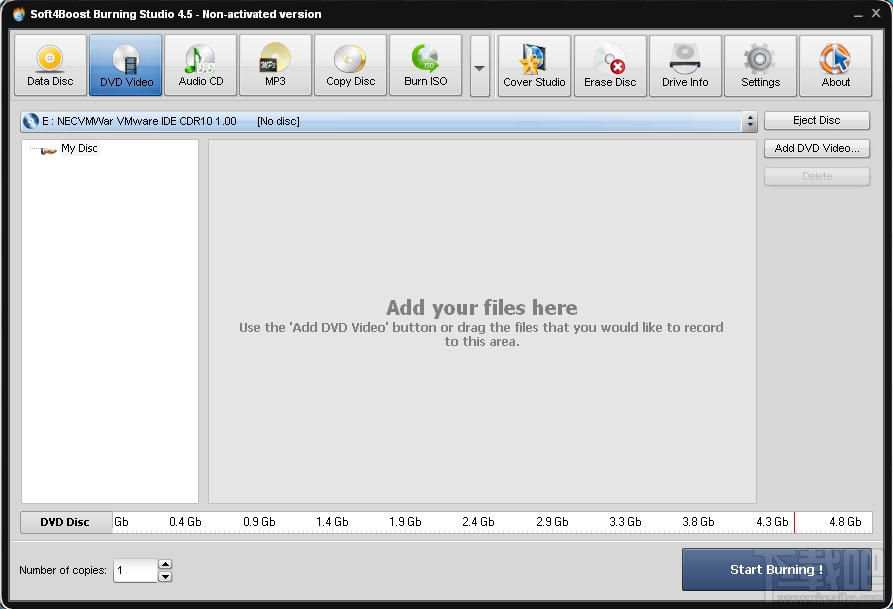
Task: Click the drive list spinner arrows
Action: click(749, 121)
